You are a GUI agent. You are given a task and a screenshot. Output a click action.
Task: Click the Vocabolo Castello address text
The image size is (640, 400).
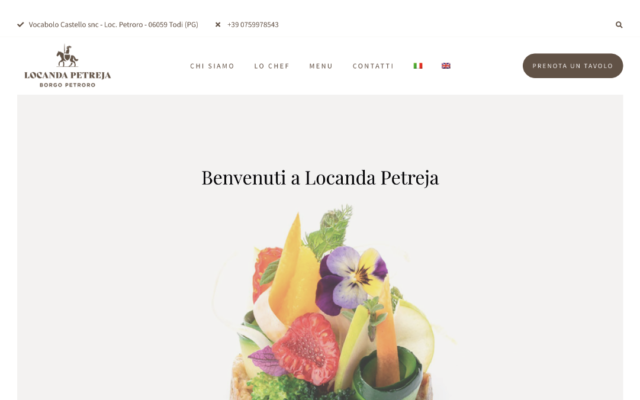113,24
